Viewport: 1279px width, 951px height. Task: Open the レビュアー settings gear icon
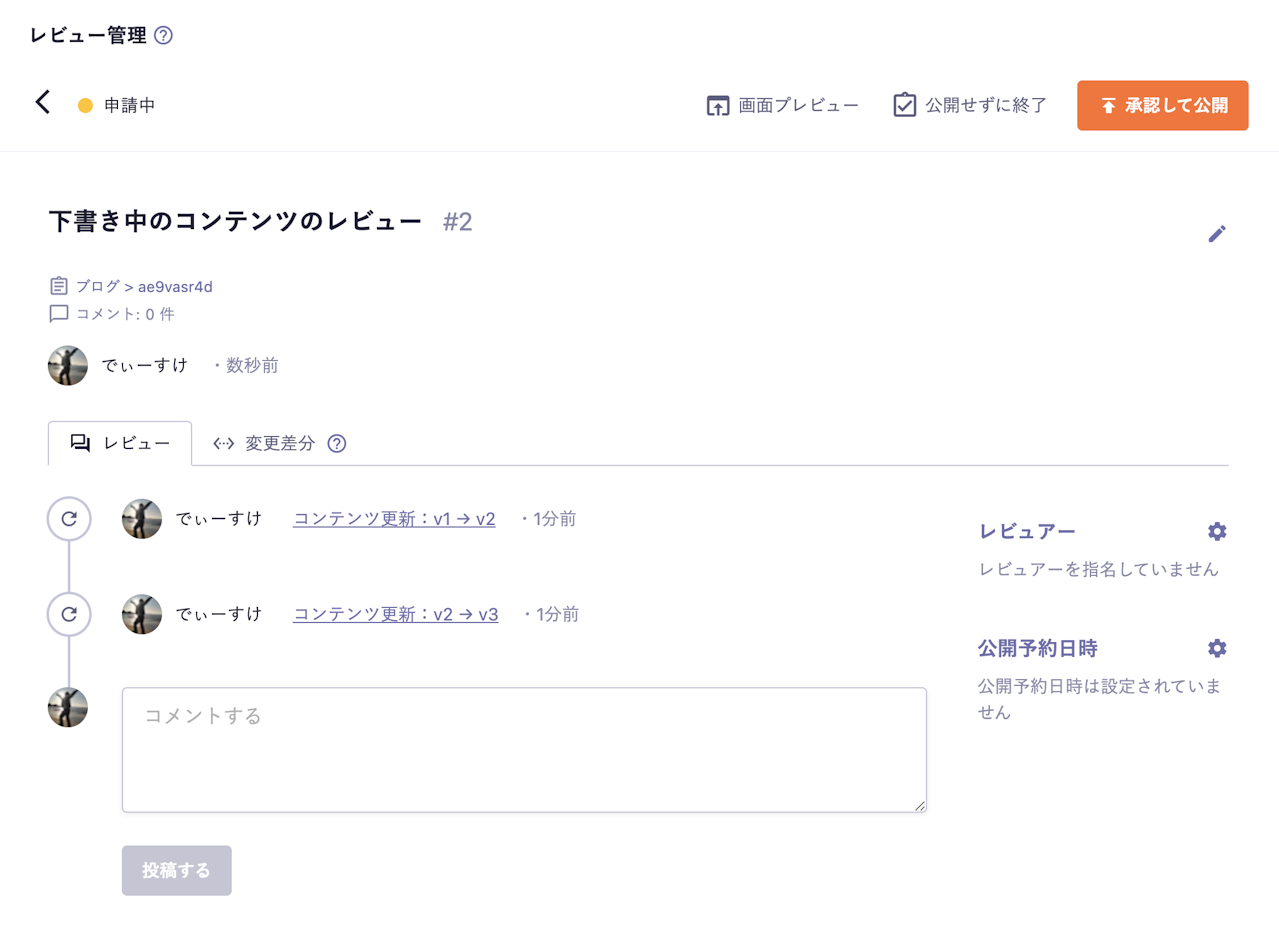tap(1217, 531)
